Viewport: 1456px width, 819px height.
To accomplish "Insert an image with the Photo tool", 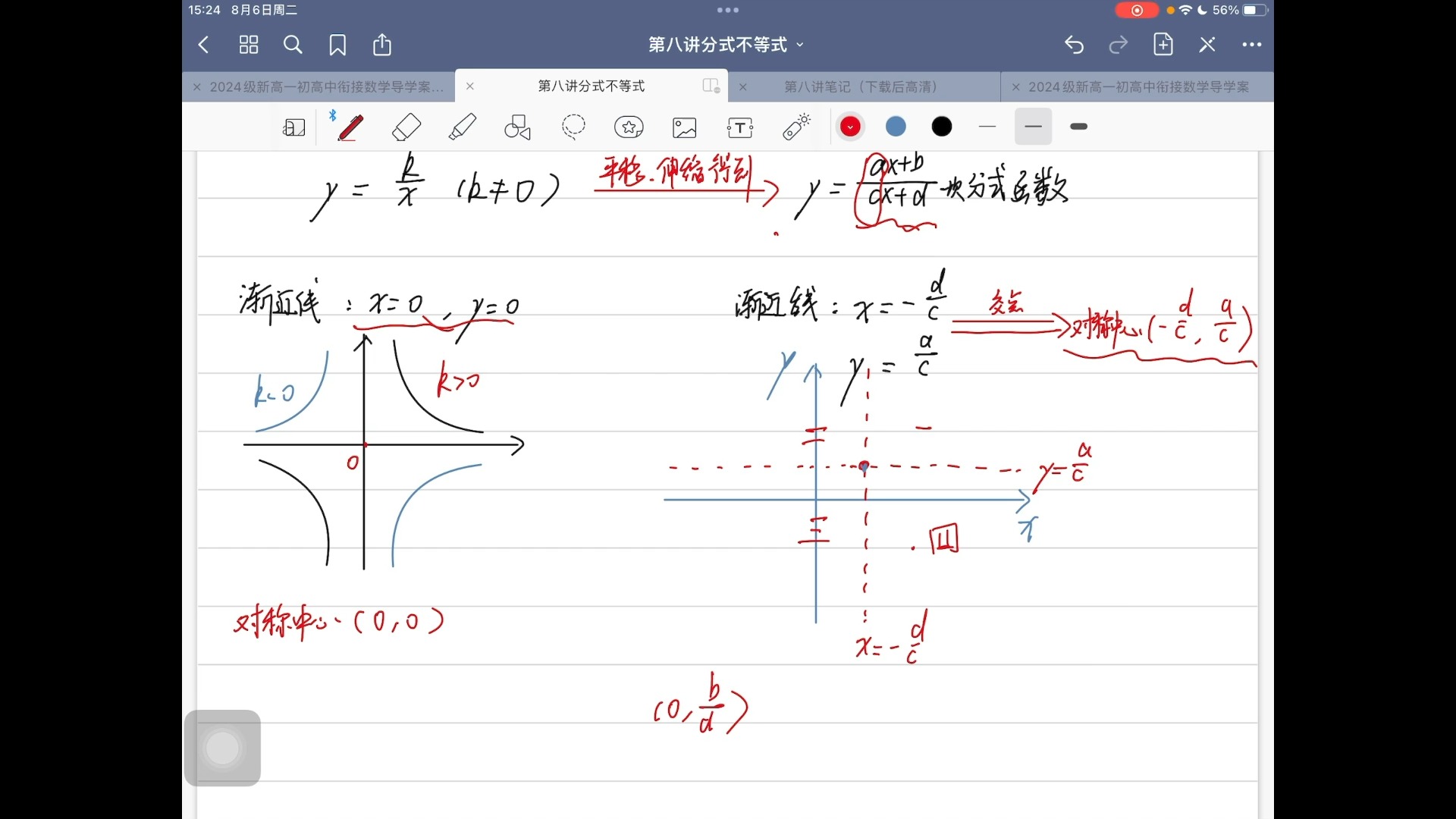I will (x=685, y=127).
